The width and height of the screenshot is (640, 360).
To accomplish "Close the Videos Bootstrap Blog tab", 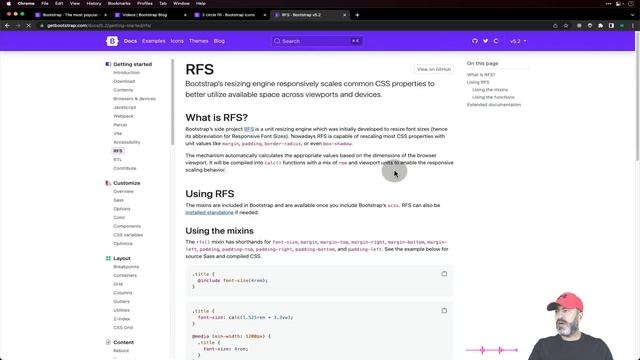I will coord(185,15).
